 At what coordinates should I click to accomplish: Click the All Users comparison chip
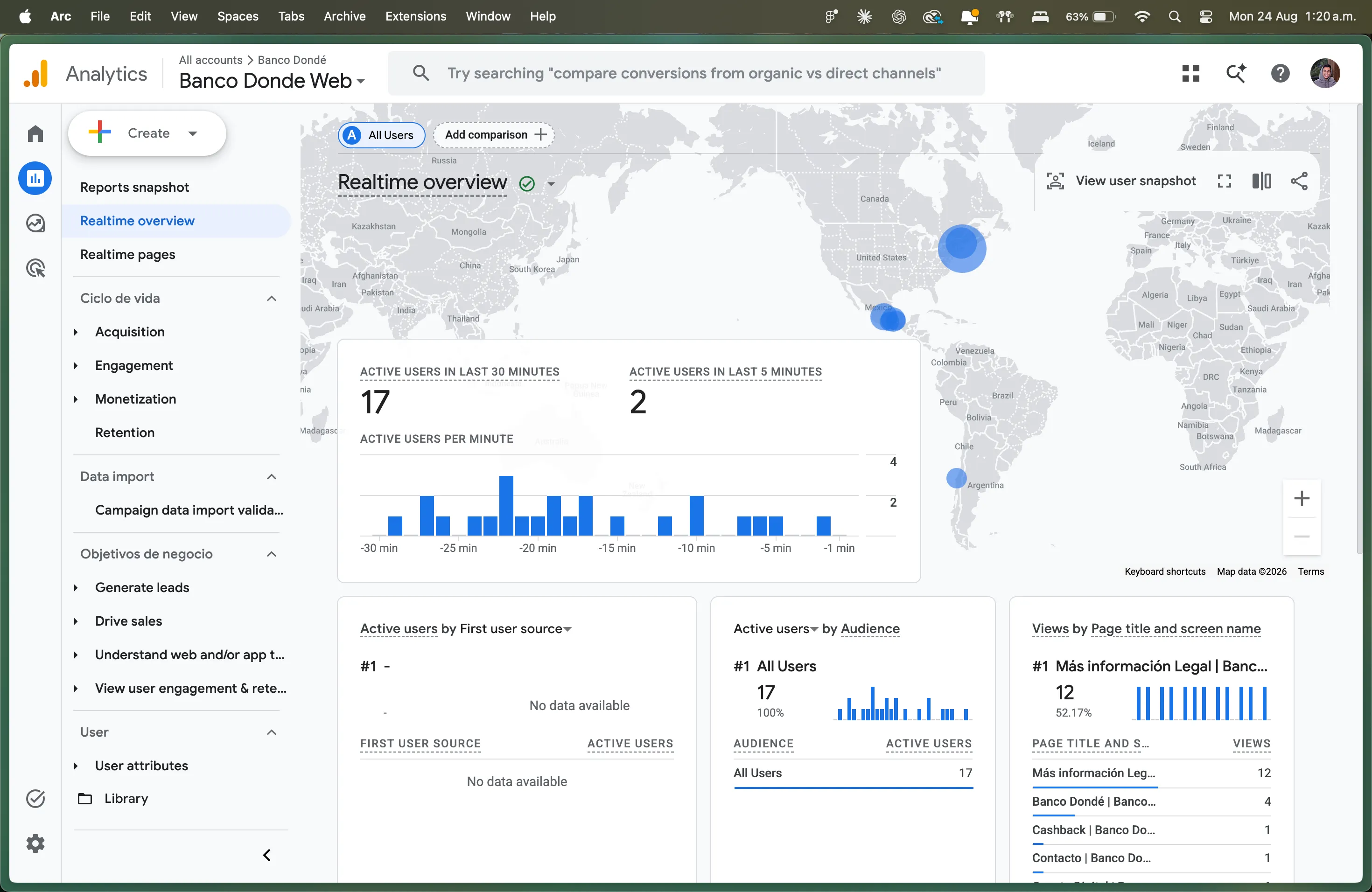pyautogui.click(x=381, y=135)
